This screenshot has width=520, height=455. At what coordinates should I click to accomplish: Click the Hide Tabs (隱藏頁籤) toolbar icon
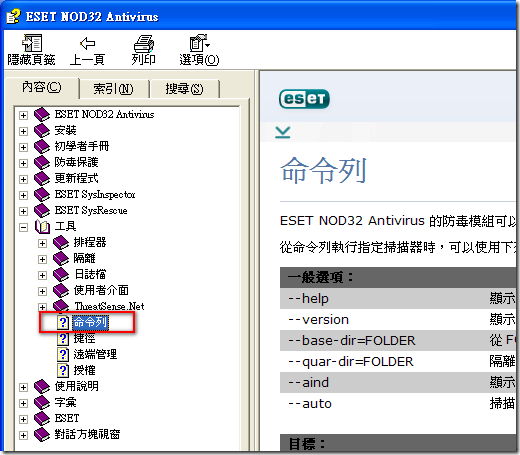32,43
